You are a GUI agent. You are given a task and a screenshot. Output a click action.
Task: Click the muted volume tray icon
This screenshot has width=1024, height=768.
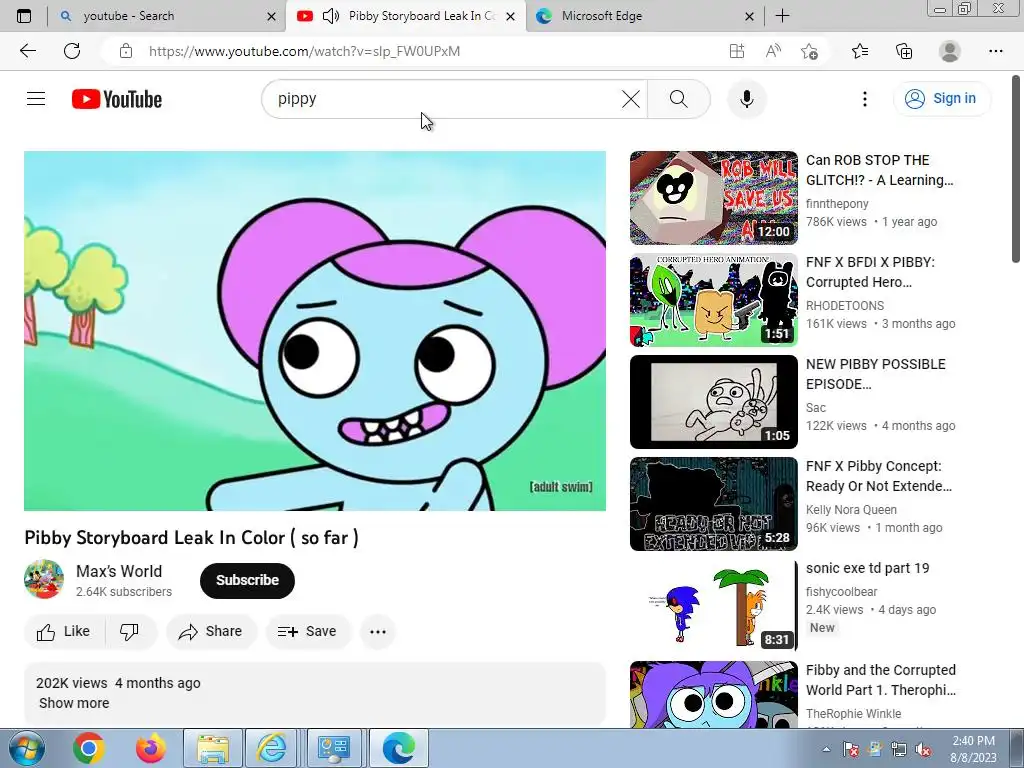tap(924, 749)
